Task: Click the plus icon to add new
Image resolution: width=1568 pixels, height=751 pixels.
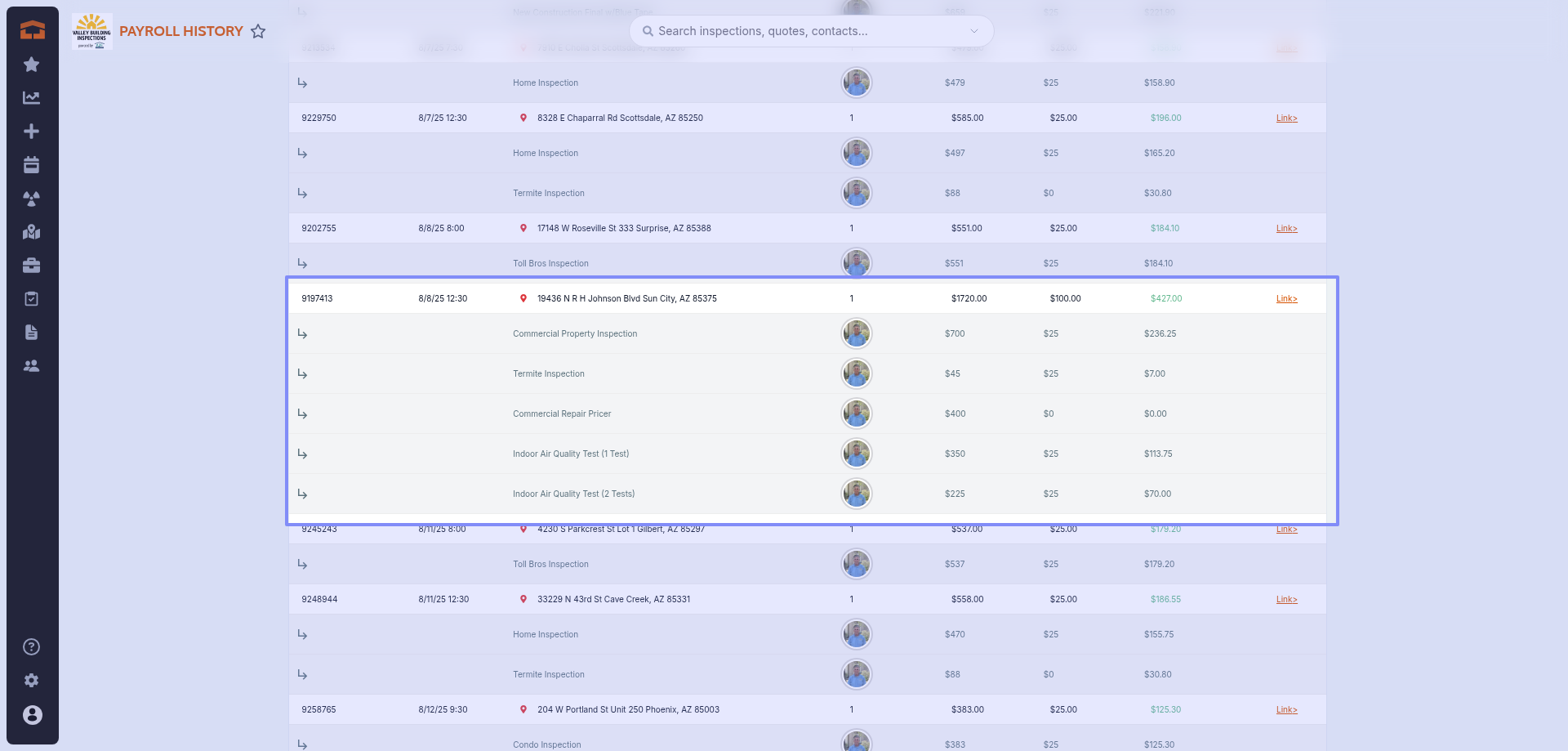Action: [32, 132]
